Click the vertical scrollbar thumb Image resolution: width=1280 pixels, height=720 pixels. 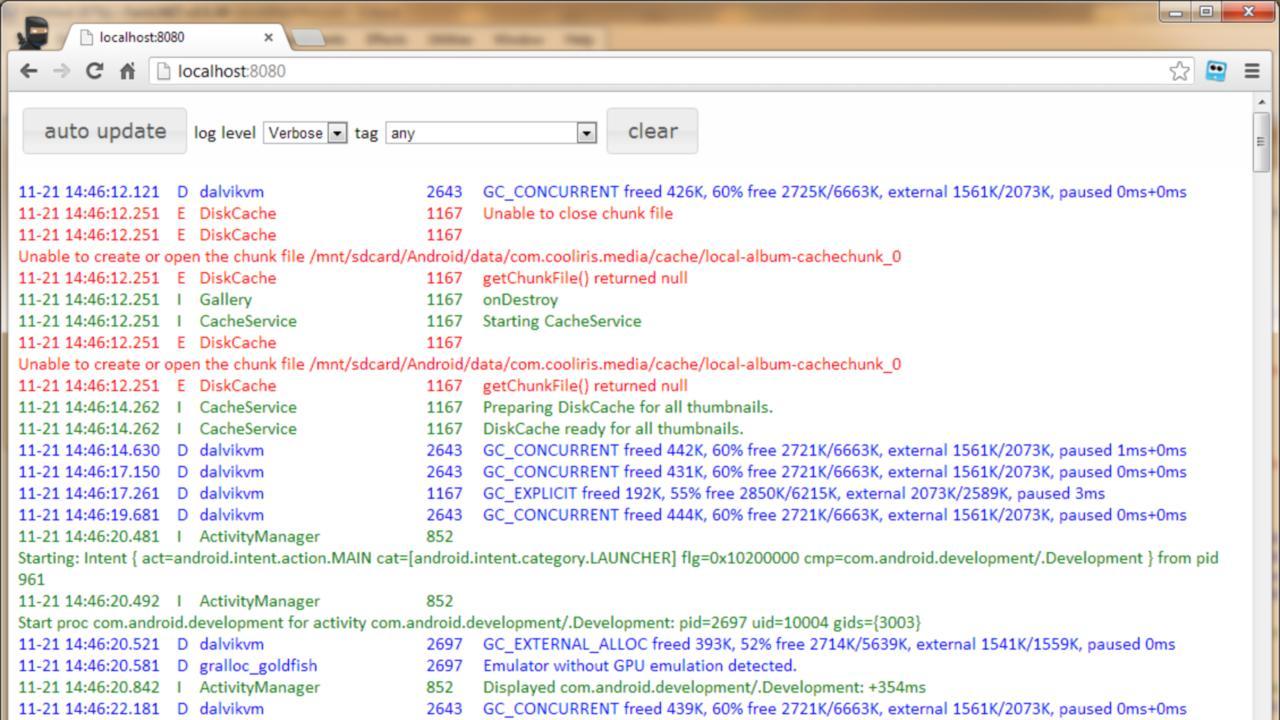click(x=1260, y=141)
